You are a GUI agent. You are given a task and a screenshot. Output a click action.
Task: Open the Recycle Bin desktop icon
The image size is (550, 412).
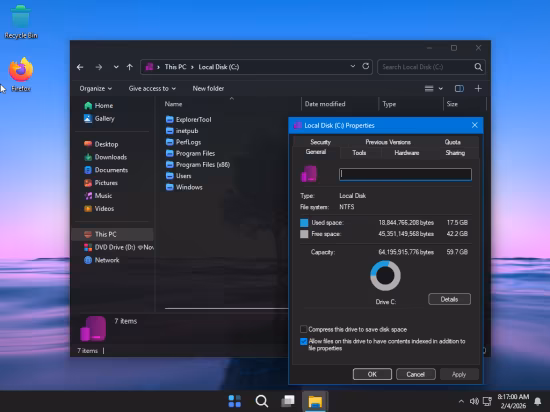tap(21, 22)
